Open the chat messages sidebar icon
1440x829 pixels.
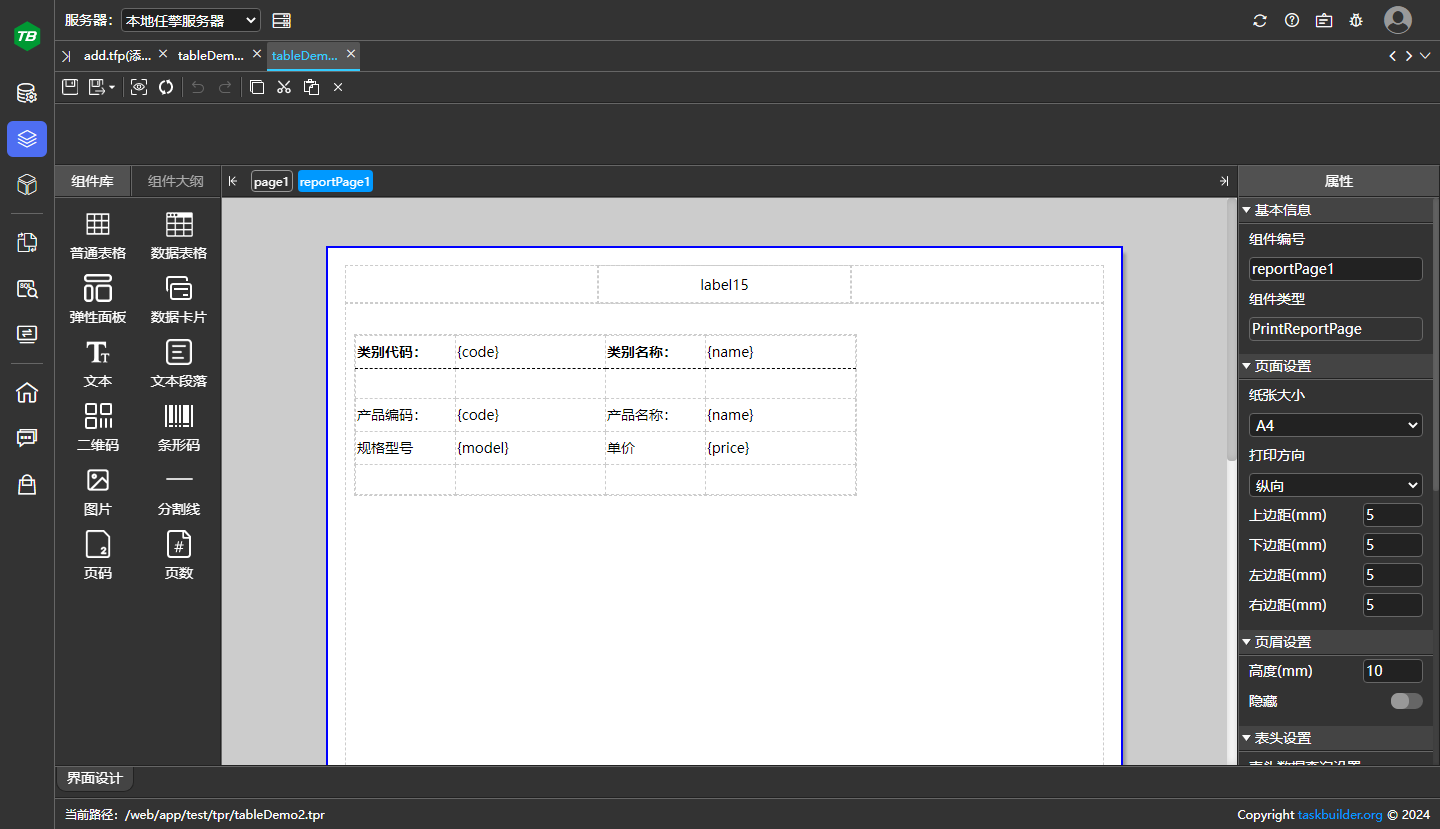click(x=27, y=438)
